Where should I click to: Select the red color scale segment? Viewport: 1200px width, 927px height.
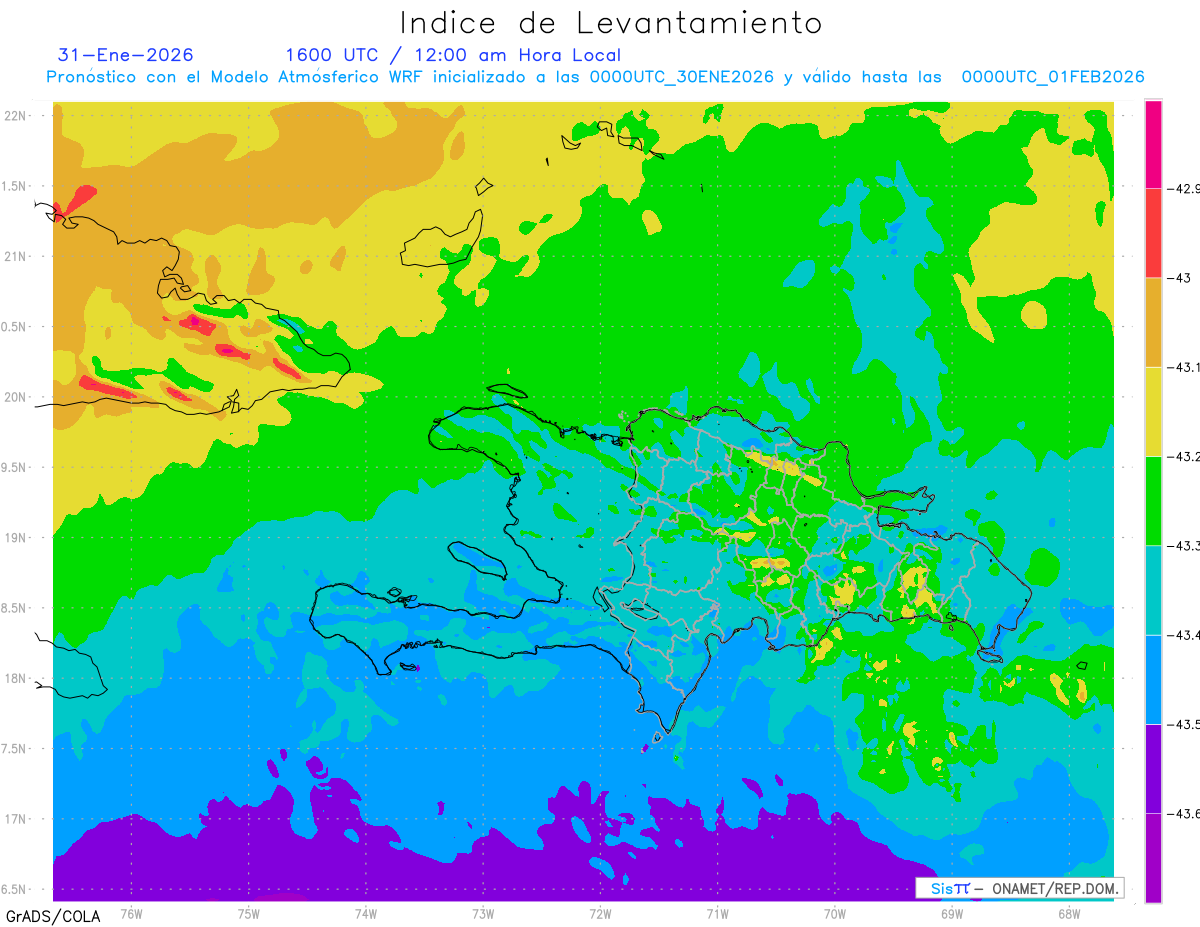coord(1153,233)
